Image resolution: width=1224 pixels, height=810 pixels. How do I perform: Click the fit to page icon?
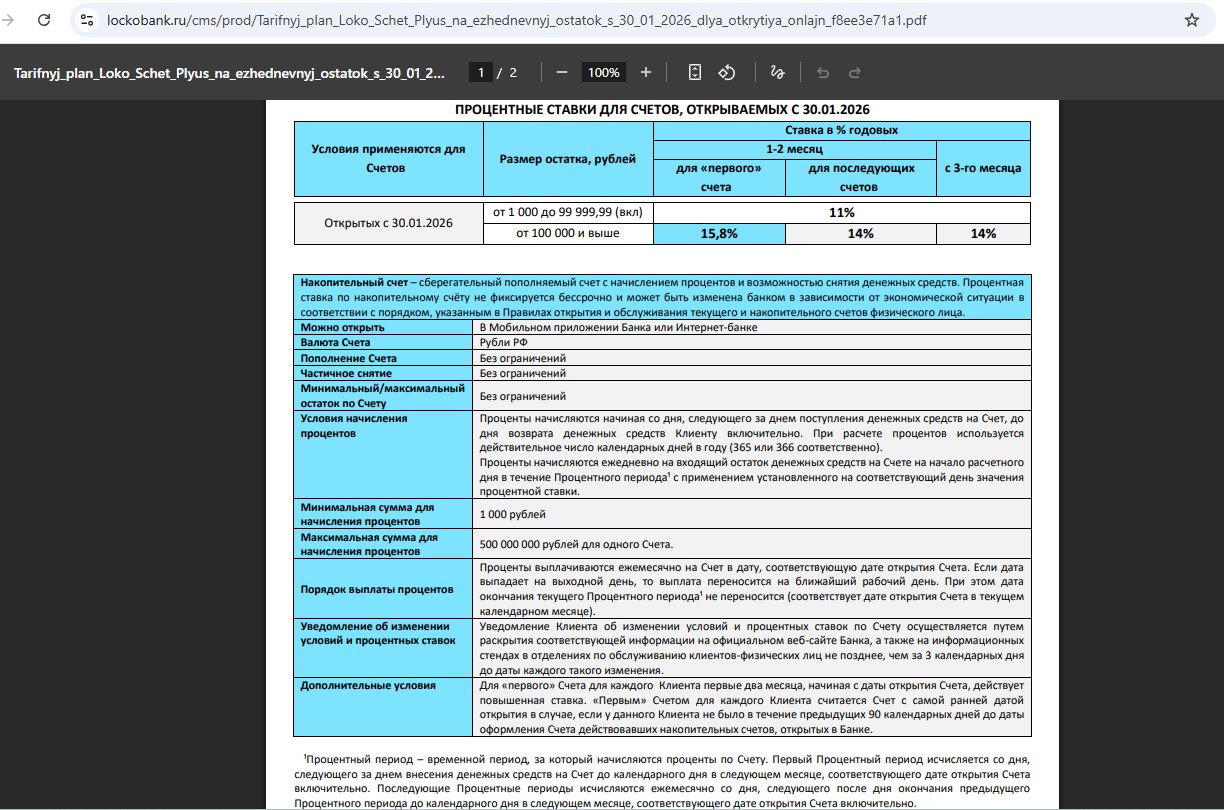click(695, 72)
